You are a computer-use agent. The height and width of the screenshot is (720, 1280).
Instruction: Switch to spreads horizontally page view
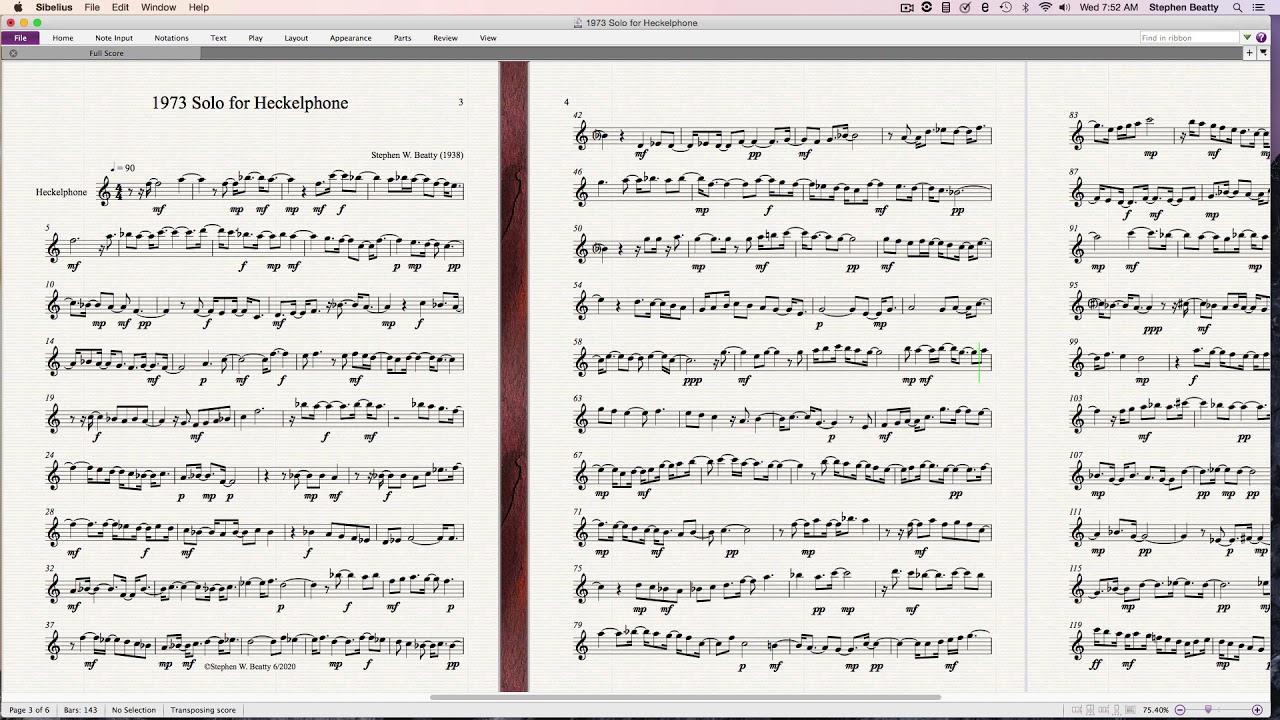pos(1077,710)
